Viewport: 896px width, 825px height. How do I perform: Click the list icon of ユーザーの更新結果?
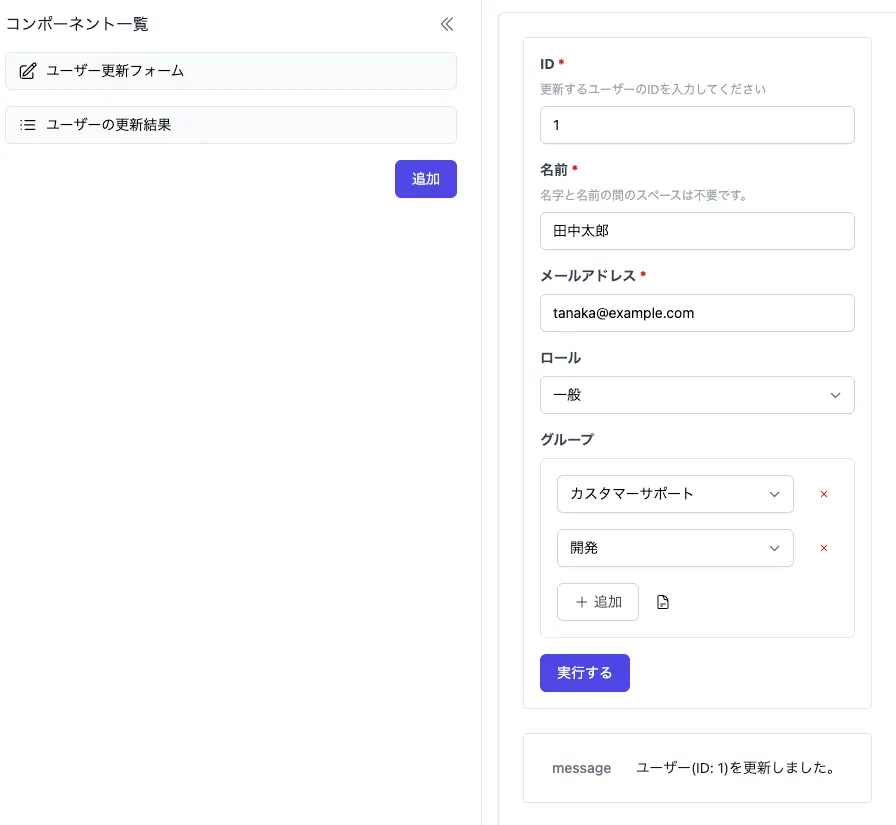coord(28,125)
